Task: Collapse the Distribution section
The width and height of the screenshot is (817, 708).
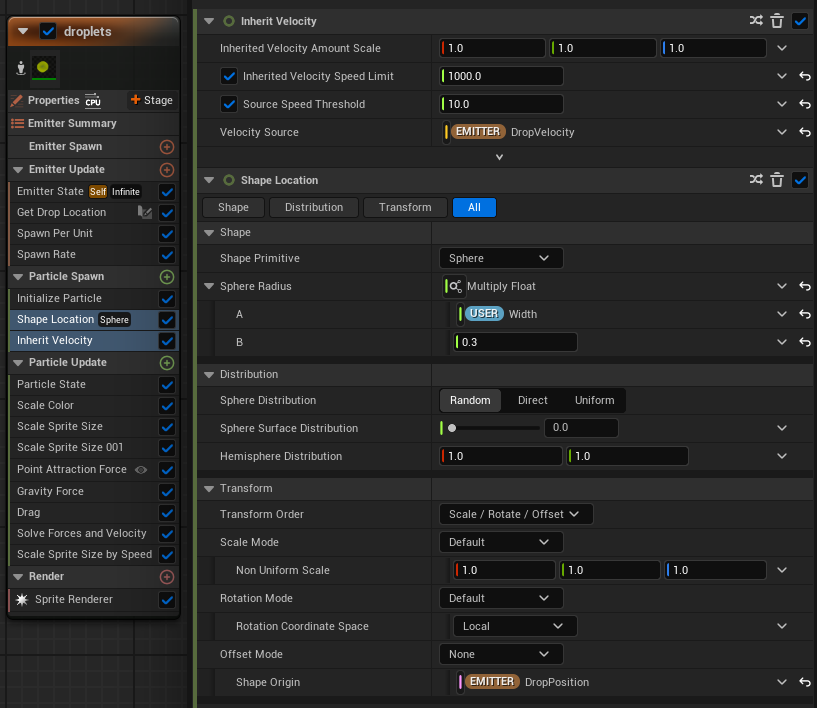Action: (x=209, y=374)
